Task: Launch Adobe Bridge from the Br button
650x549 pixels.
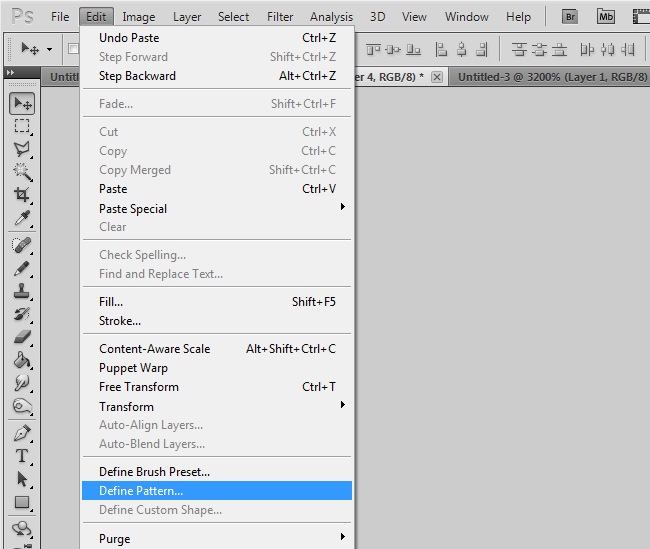Action: (x=570, y=16)
